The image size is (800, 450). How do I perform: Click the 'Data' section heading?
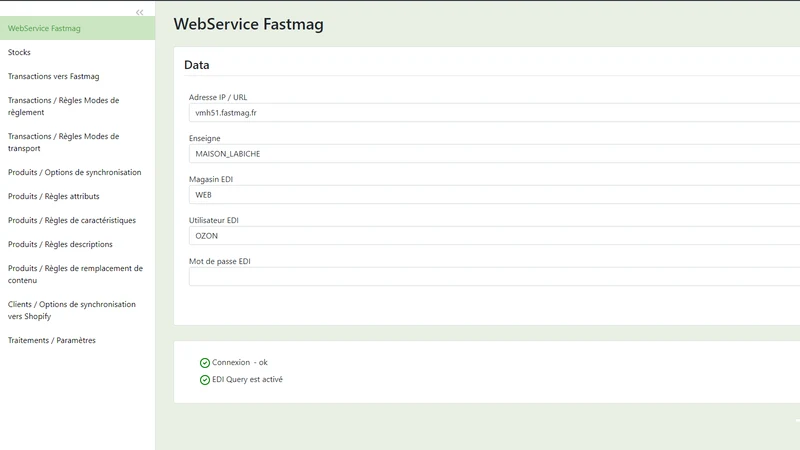(197, 65)
